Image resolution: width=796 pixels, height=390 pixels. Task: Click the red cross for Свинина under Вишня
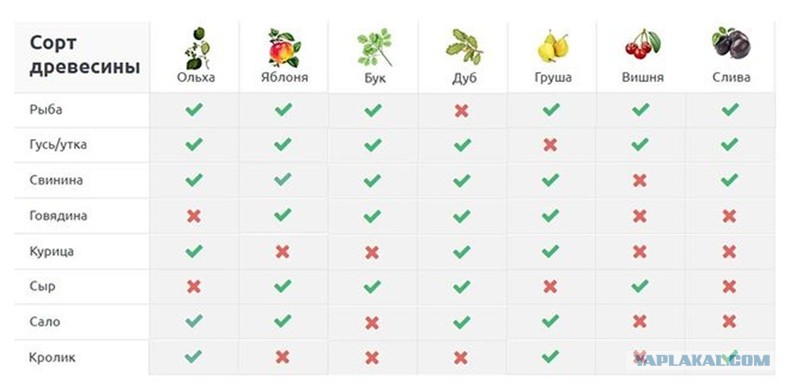(x=640, y=180)
